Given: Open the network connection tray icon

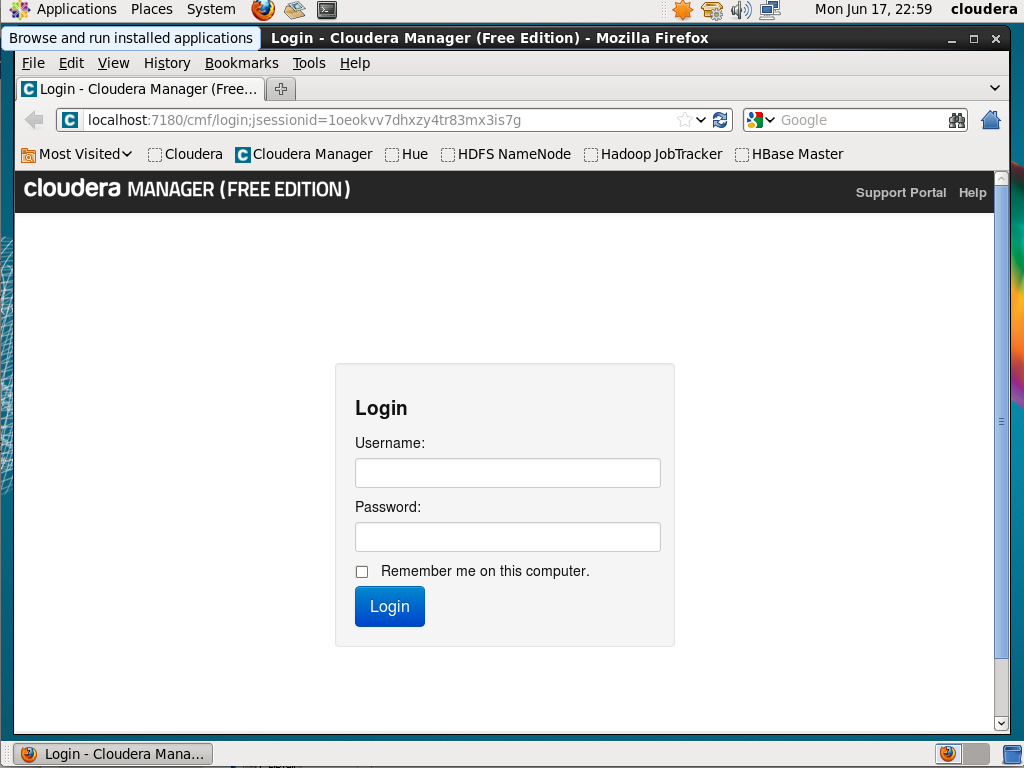Looking at the screenshot, I should click(x=771, y=9).
